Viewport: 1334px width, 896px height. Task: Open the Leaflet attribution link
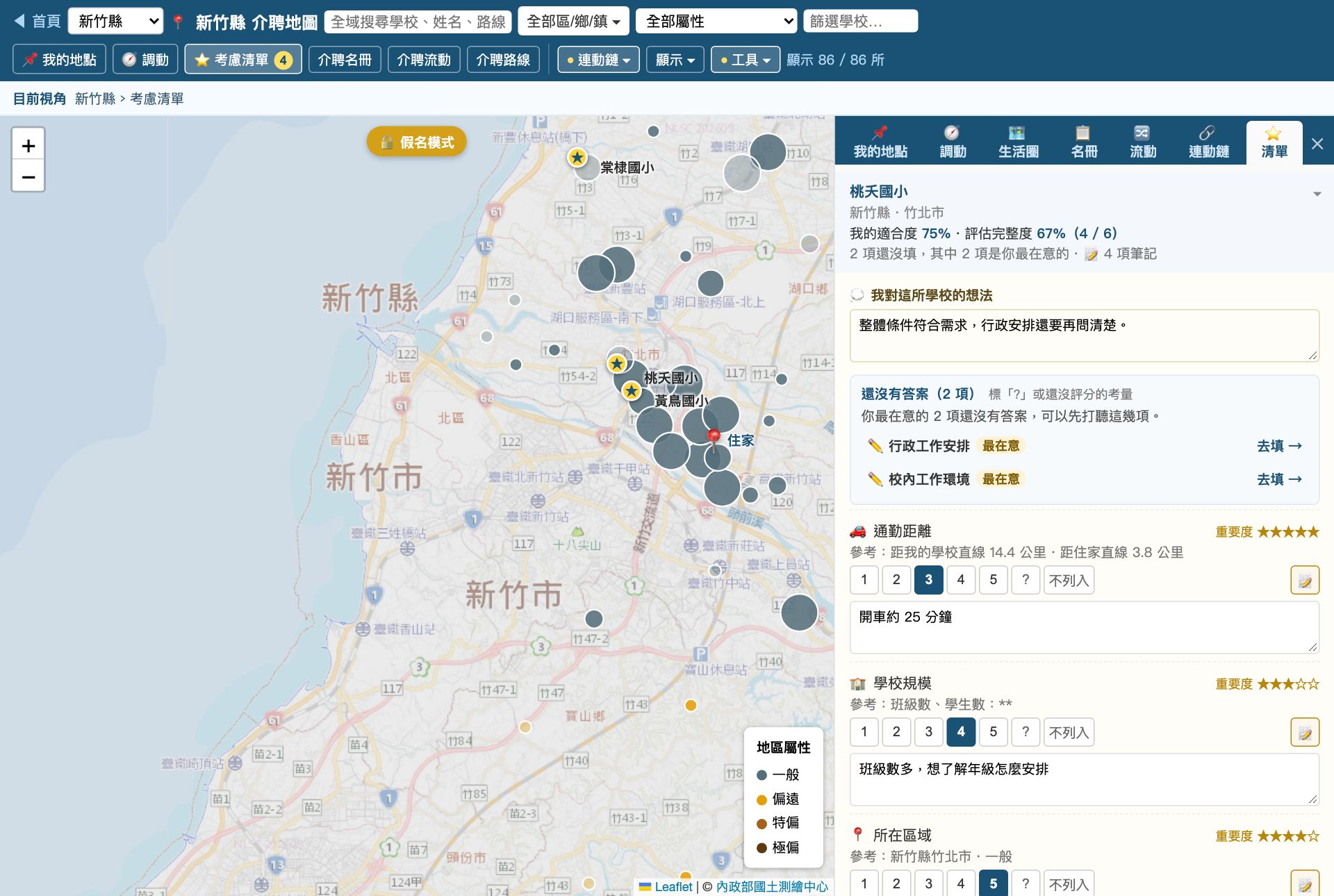pos(673,887)
